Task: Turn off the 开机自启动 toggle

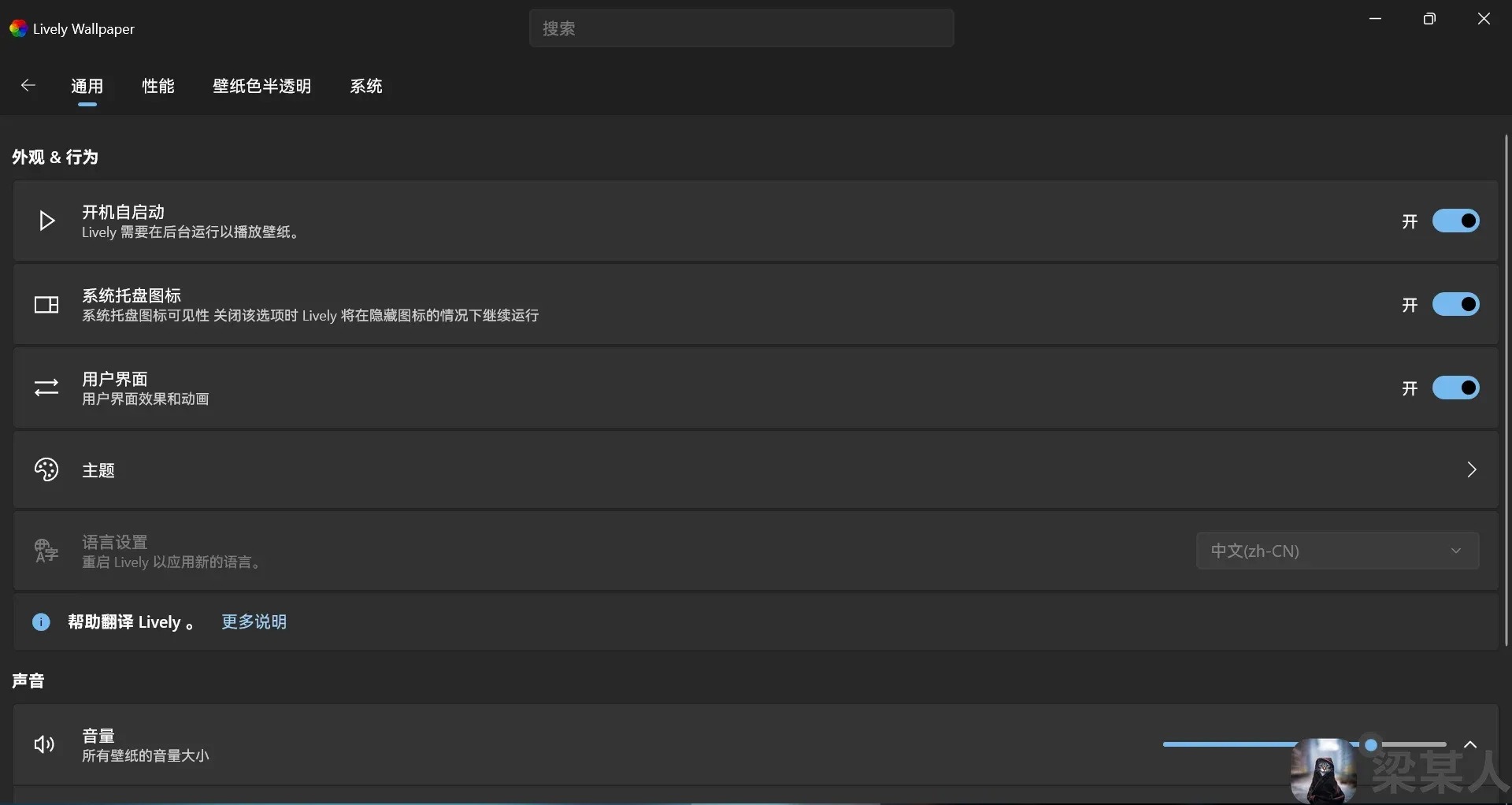Action: point(1455,221)
